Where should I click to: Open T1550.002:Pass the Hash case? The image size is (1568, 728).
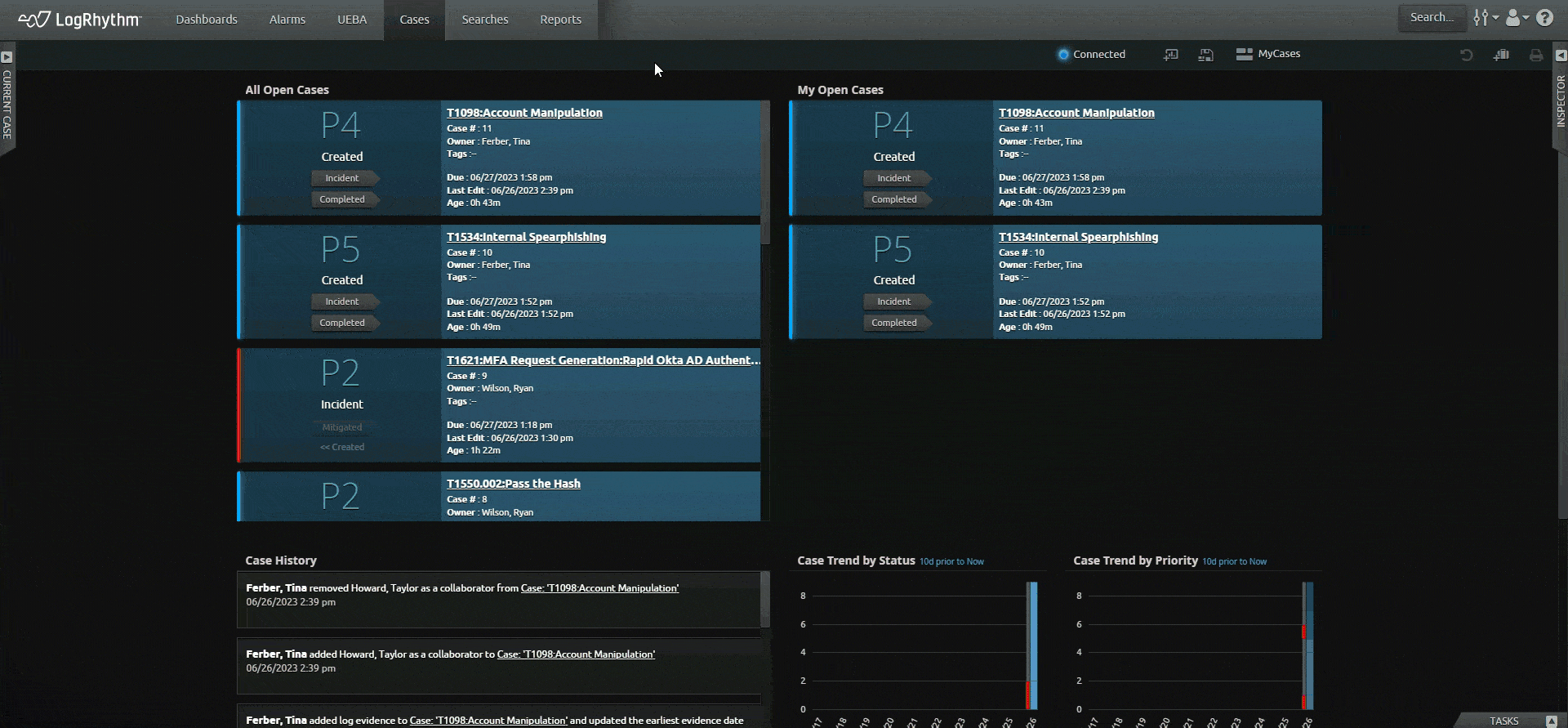pos(513,484)
